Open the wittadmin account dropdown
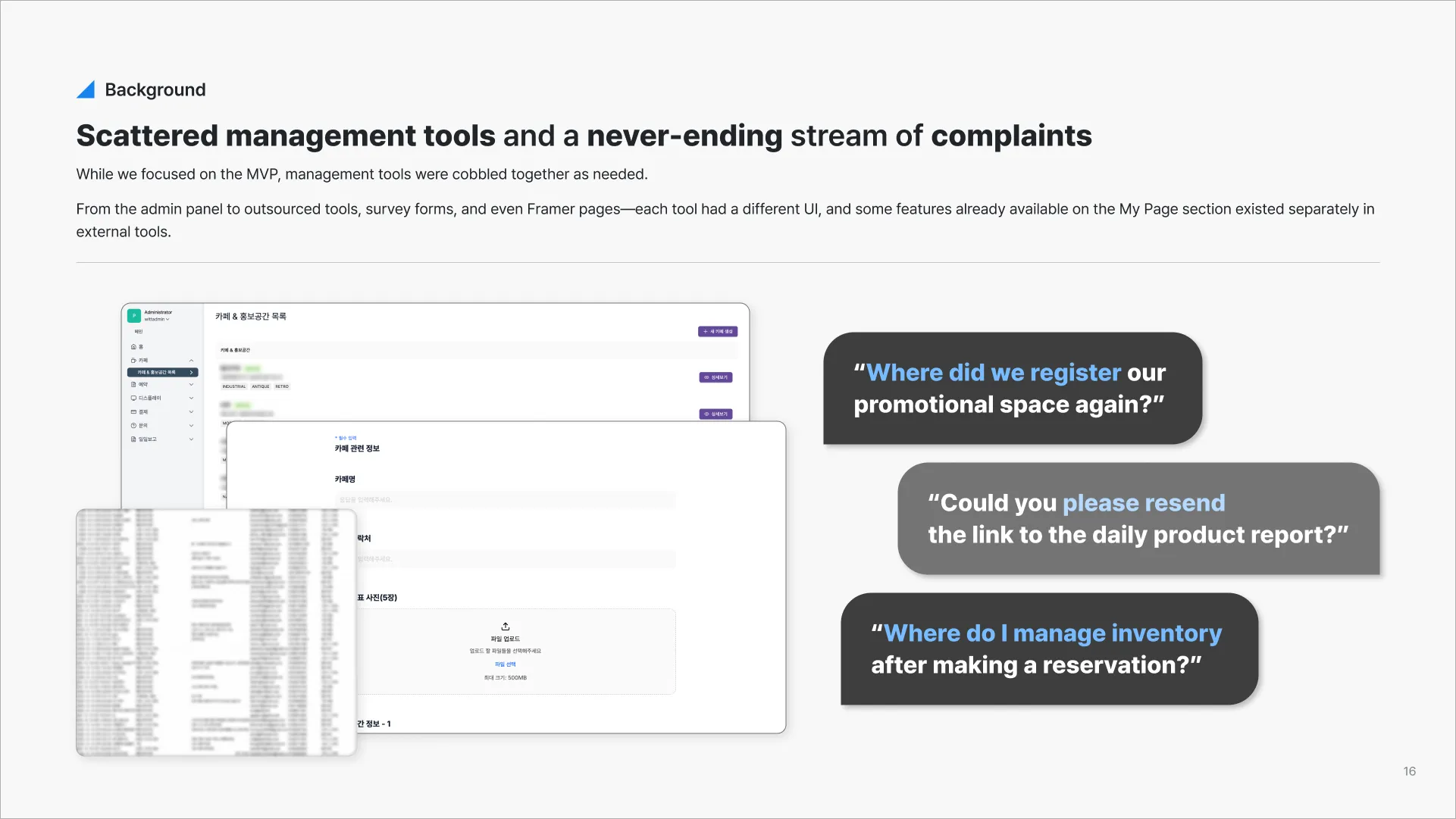The image size is (1456, 819). pyautogui.click(x=158, y=320)
